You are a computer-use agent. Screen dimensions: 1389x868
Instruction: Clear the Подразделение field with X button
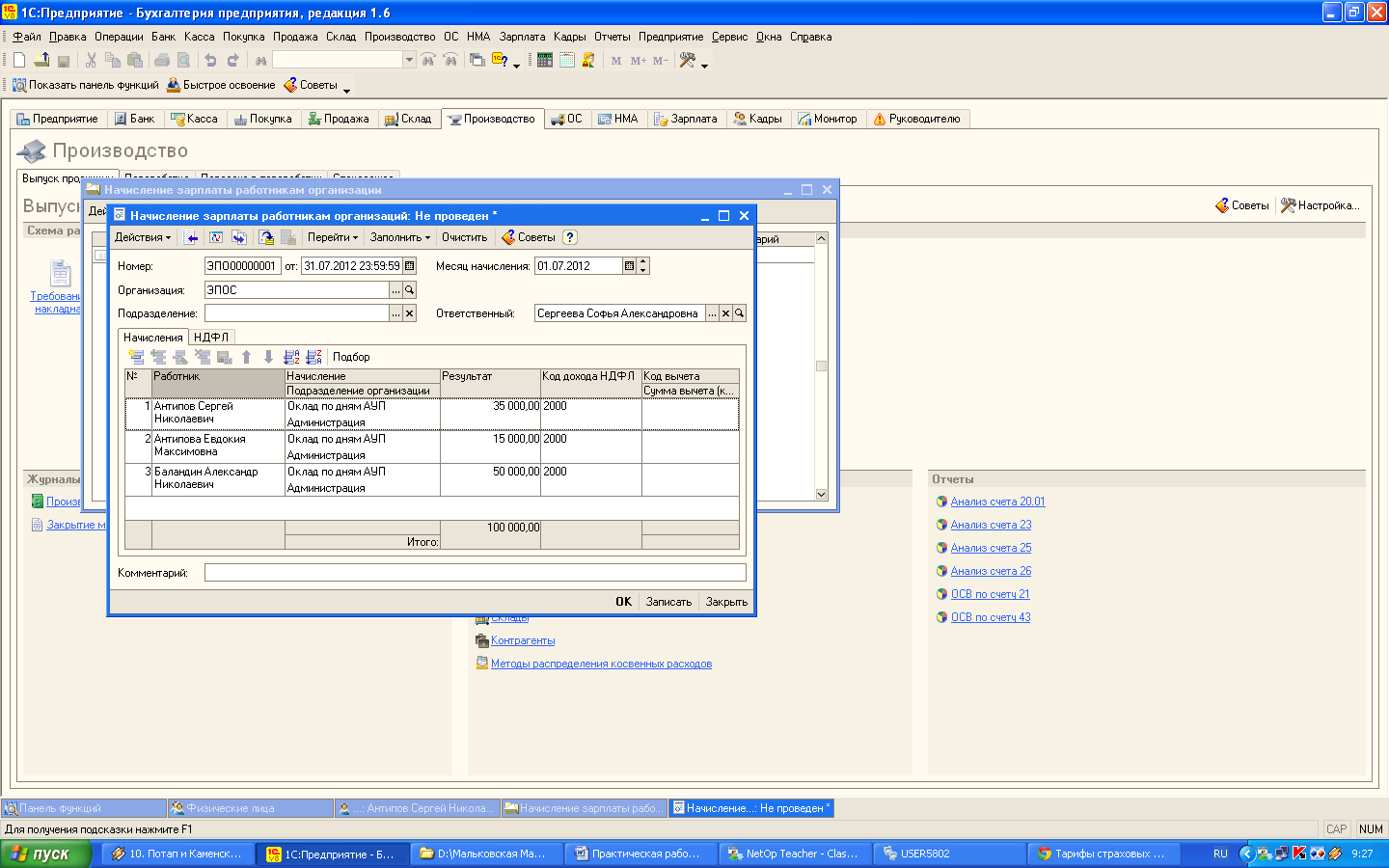tap(409, 313)
